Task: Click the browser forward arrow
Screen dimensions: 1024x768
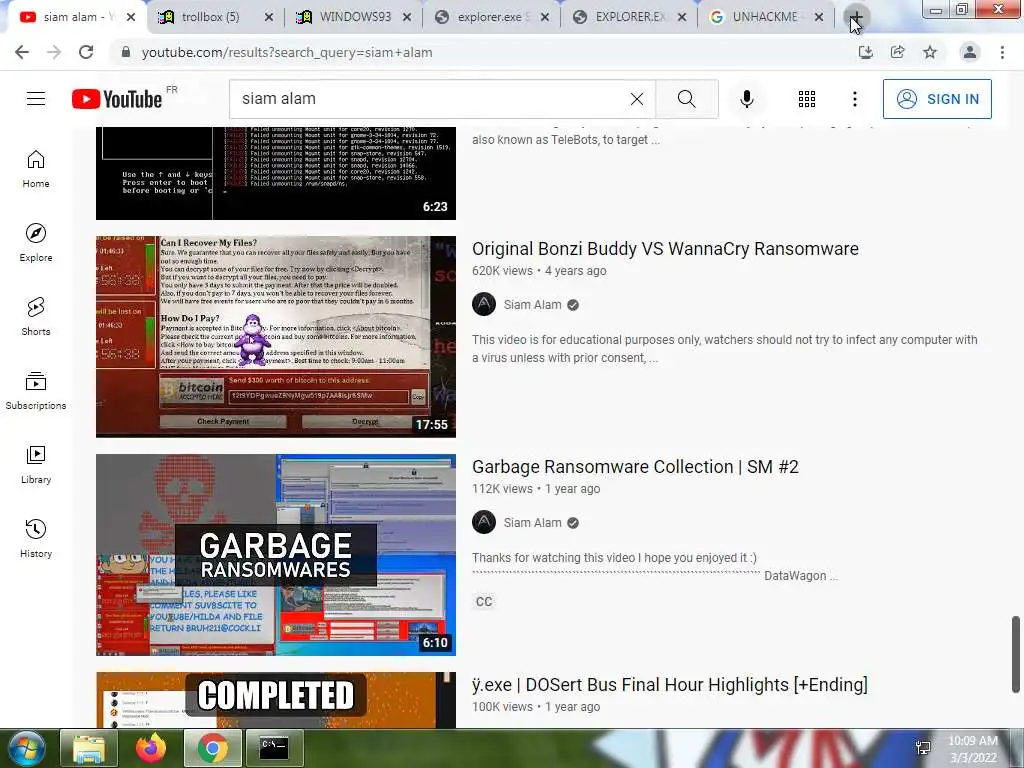Action: (54, 52)
